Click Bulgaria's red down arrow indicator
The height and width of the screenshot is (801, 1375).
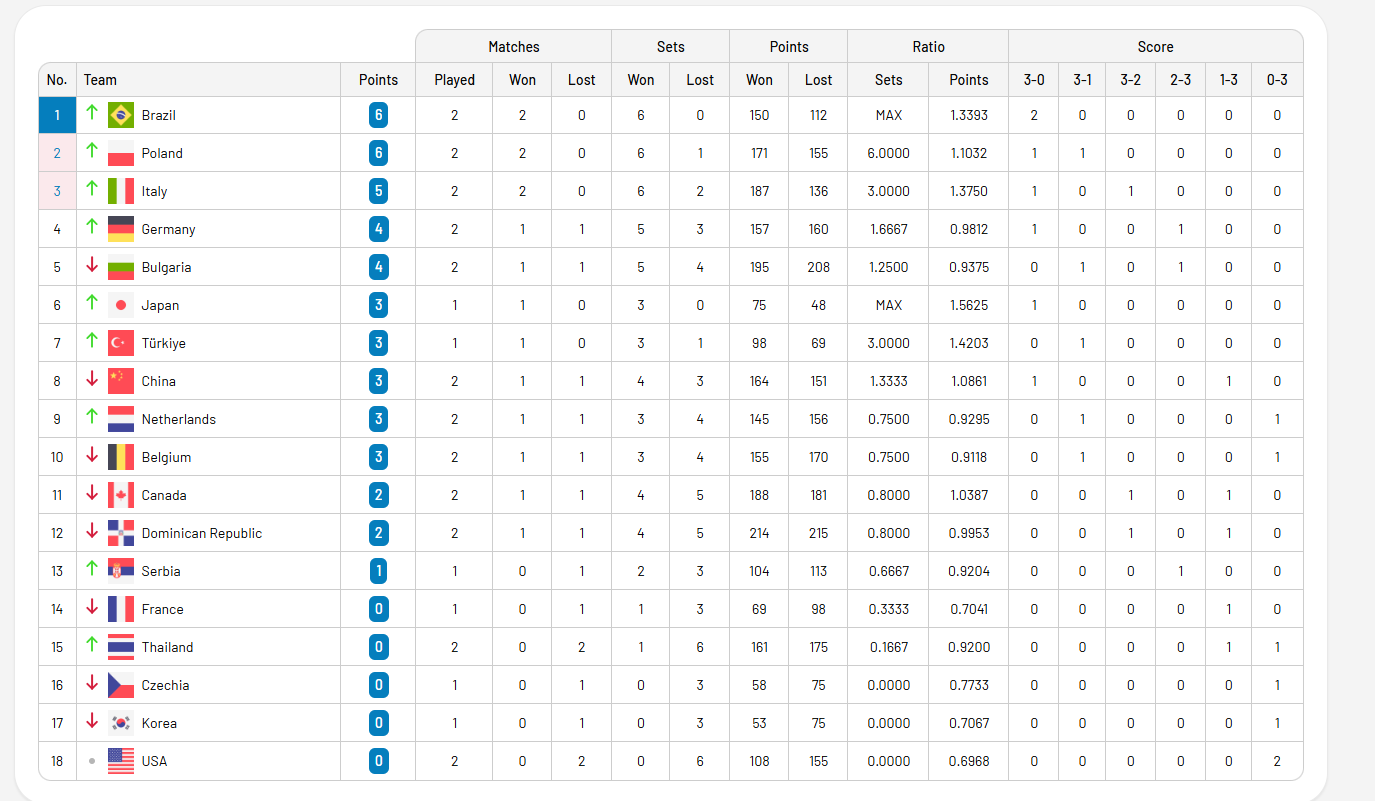(x=92, y=266)
